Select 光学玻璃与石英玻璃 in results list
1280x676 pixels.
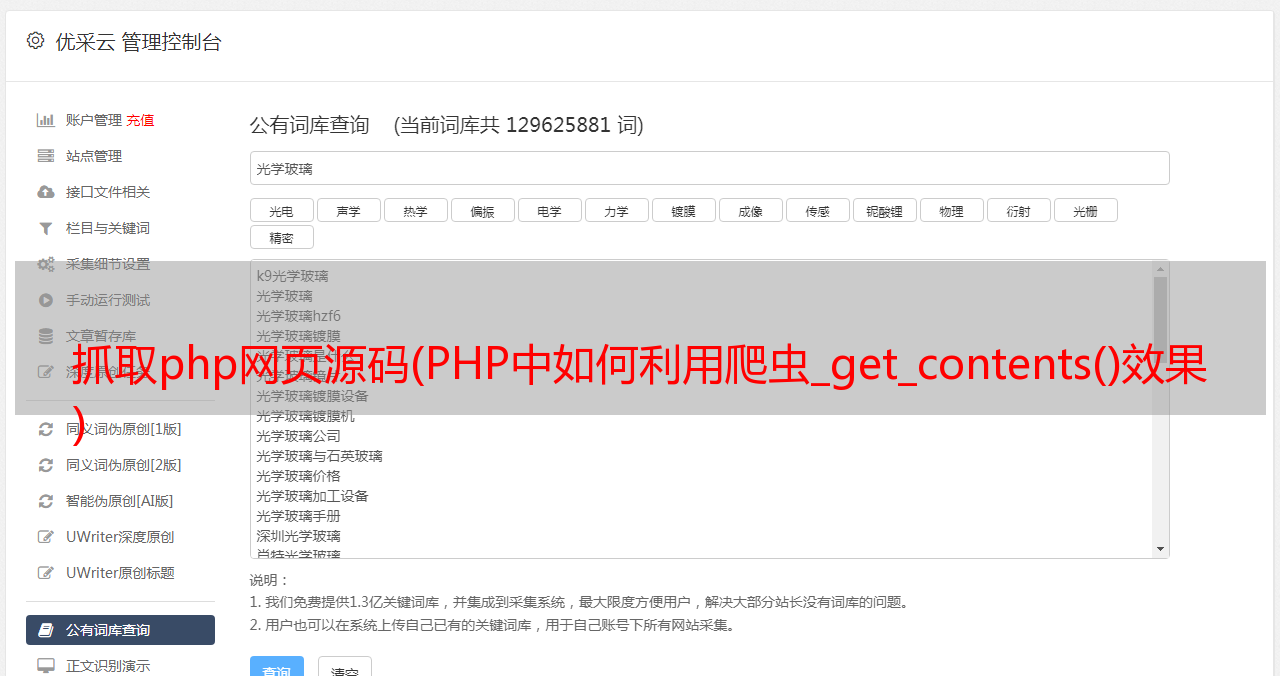[319, 456]
